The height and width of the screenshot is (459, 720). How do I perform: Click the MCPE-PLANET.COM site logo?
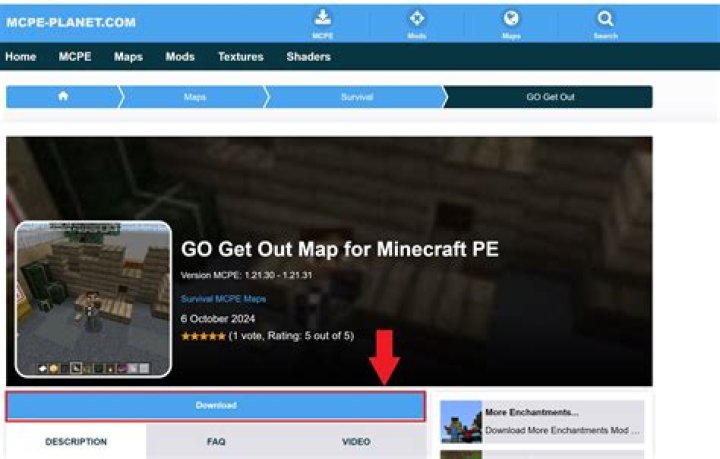[x=71, y=22]
